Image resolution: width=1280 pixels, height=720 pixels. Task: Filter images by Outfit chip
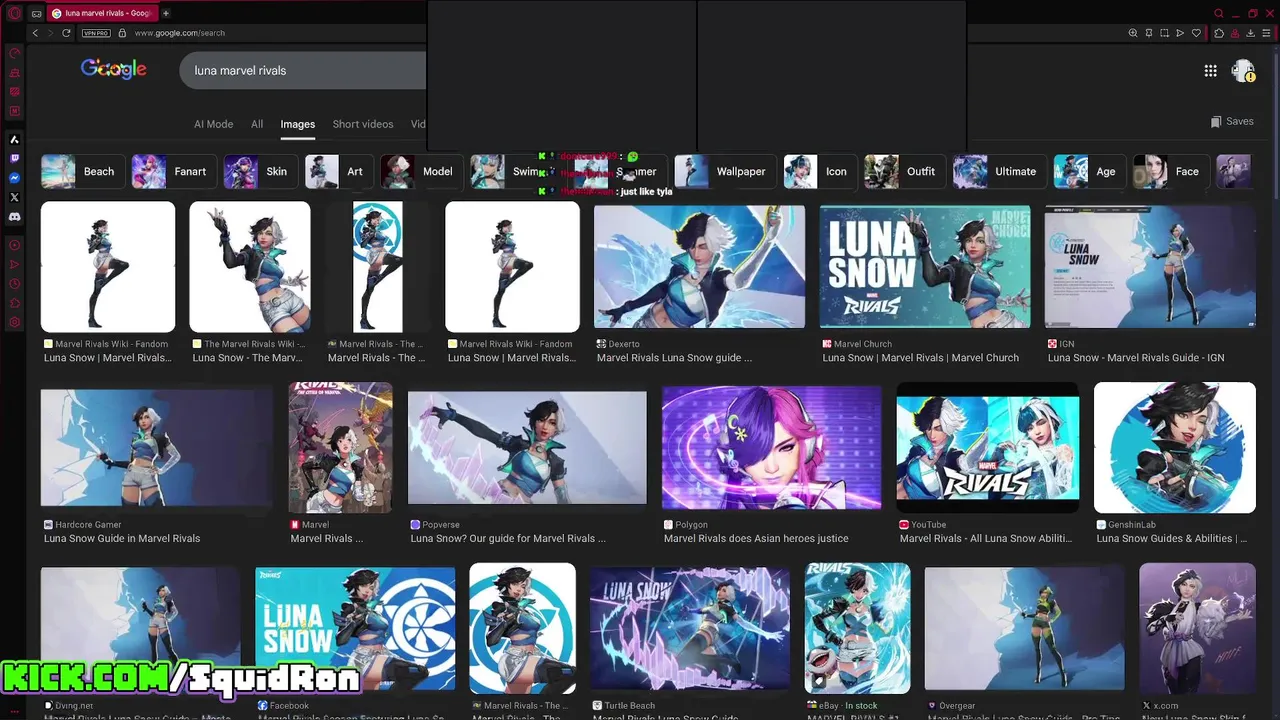pos(905,171)
